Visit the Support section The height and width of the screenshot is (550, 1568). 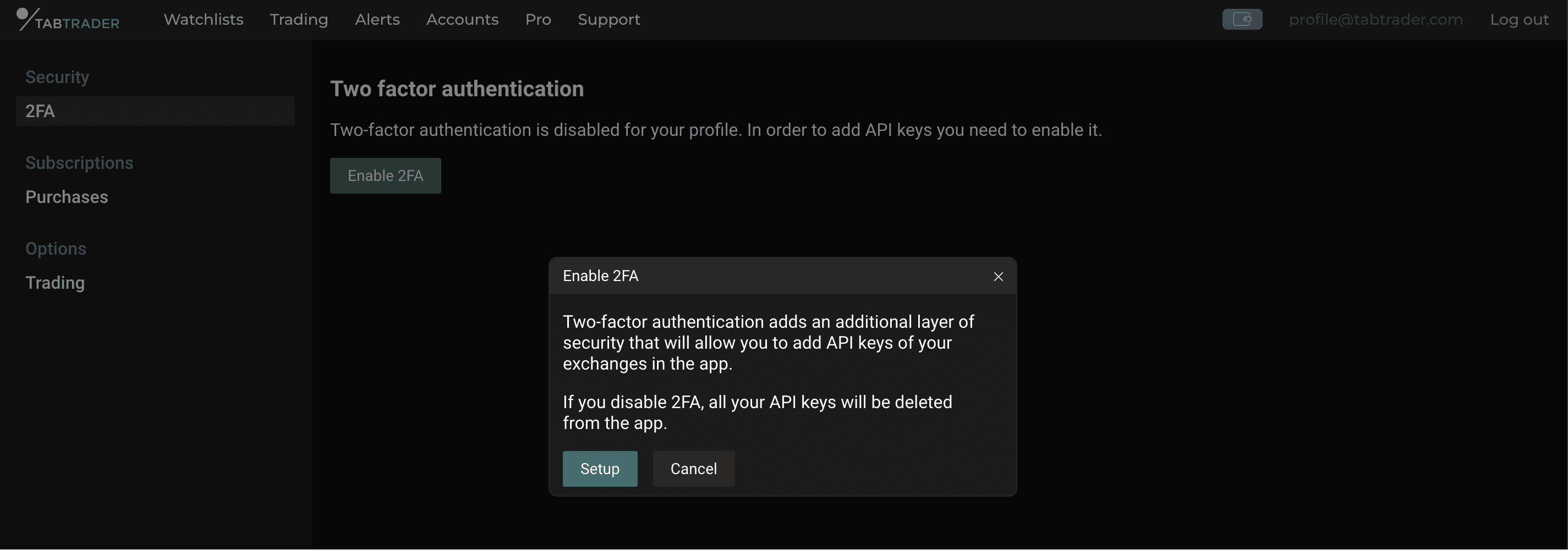point(608,19)
